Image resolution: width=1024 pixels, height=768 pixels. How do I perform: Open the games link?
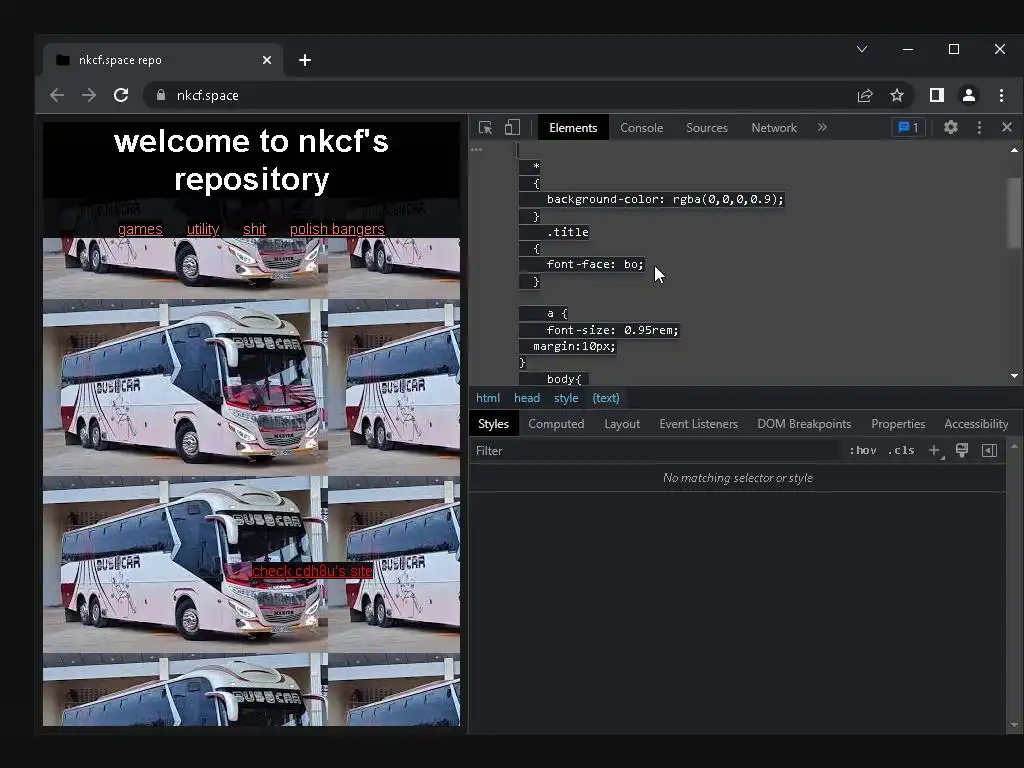tap(140, 229)
